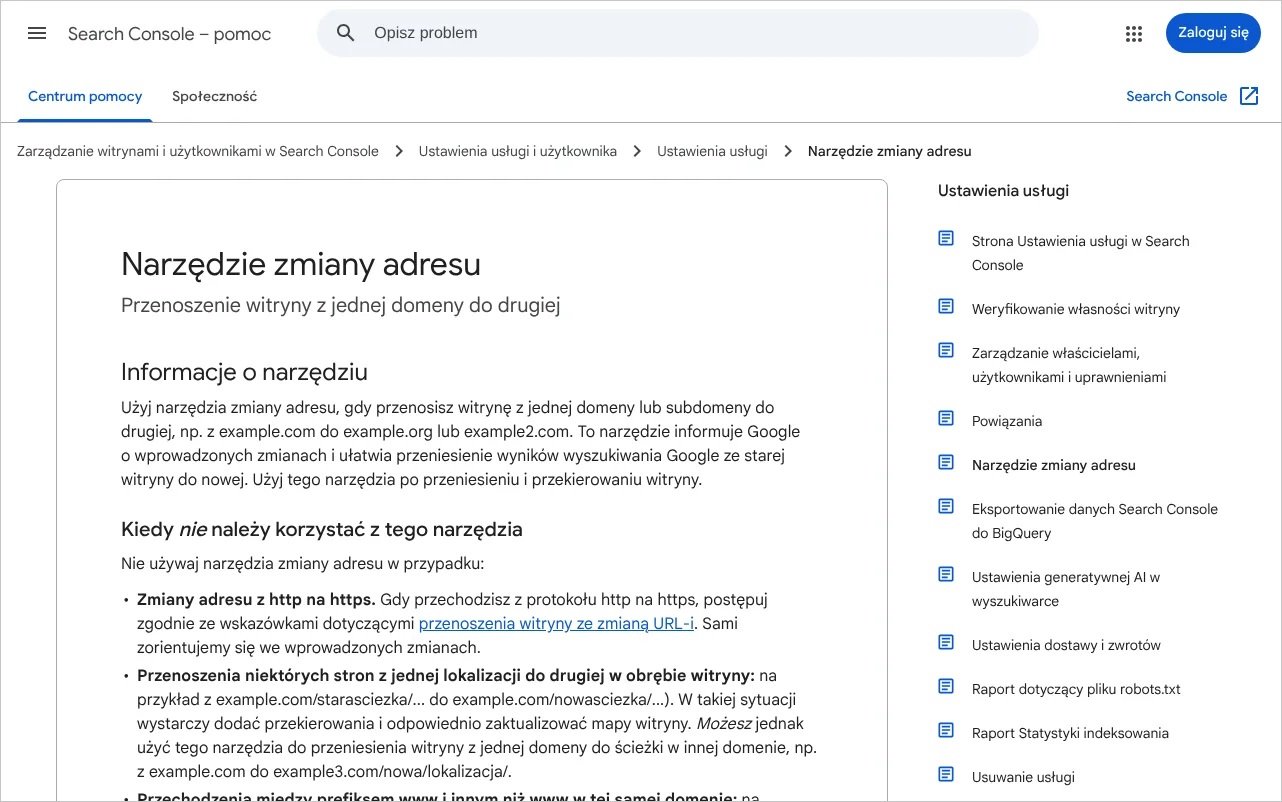Open the Usuwanie usługi article link
This screenshot has width=1282, height=802.
pos(1023,777)
